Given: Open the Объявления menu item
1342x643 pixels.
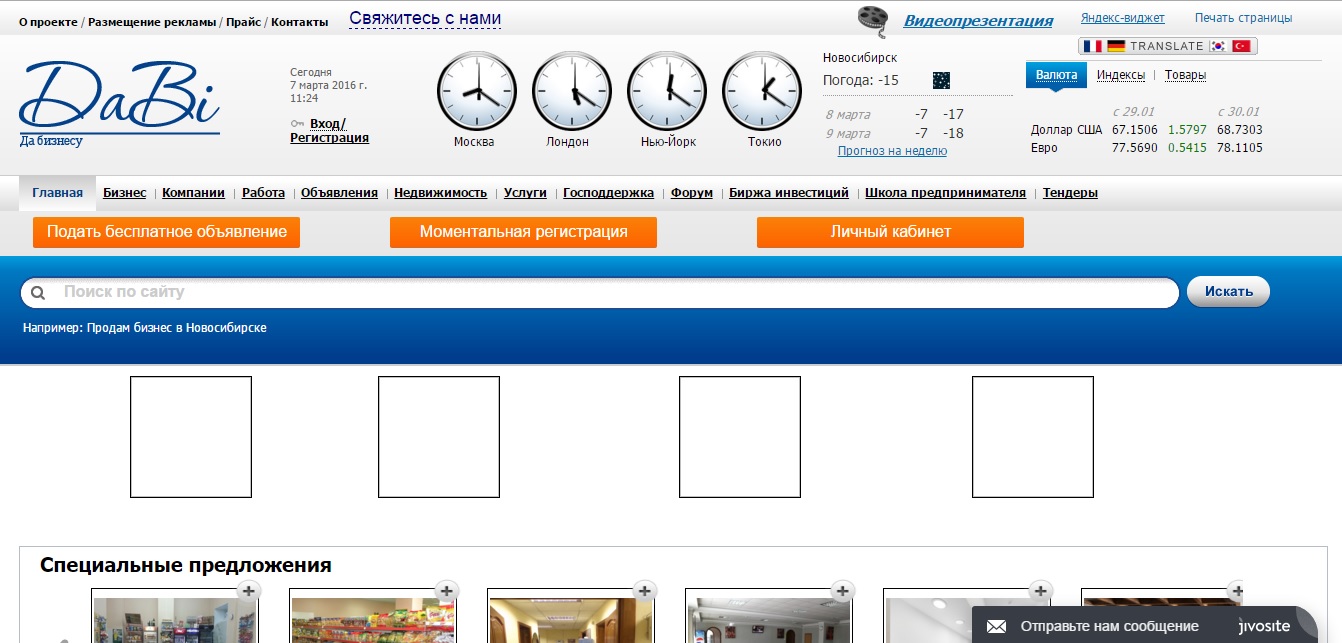Looking at the screenshot, I should click(x=339, y=193).
